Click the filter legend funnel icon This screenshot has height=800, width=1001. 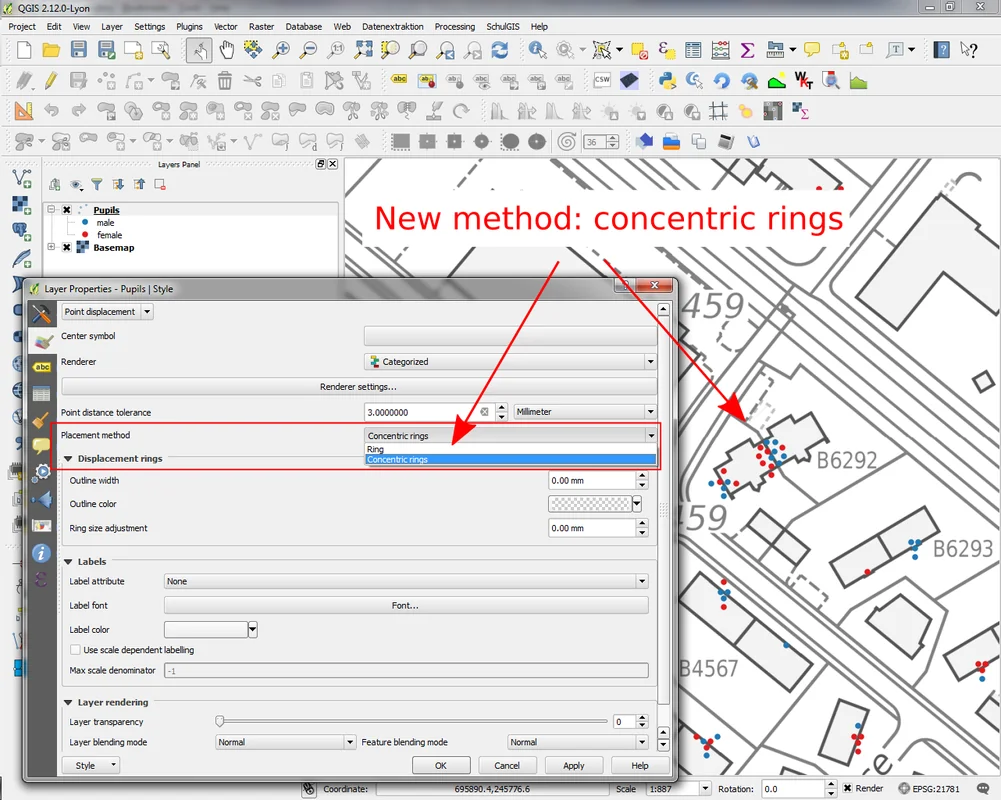click(97, 184)
